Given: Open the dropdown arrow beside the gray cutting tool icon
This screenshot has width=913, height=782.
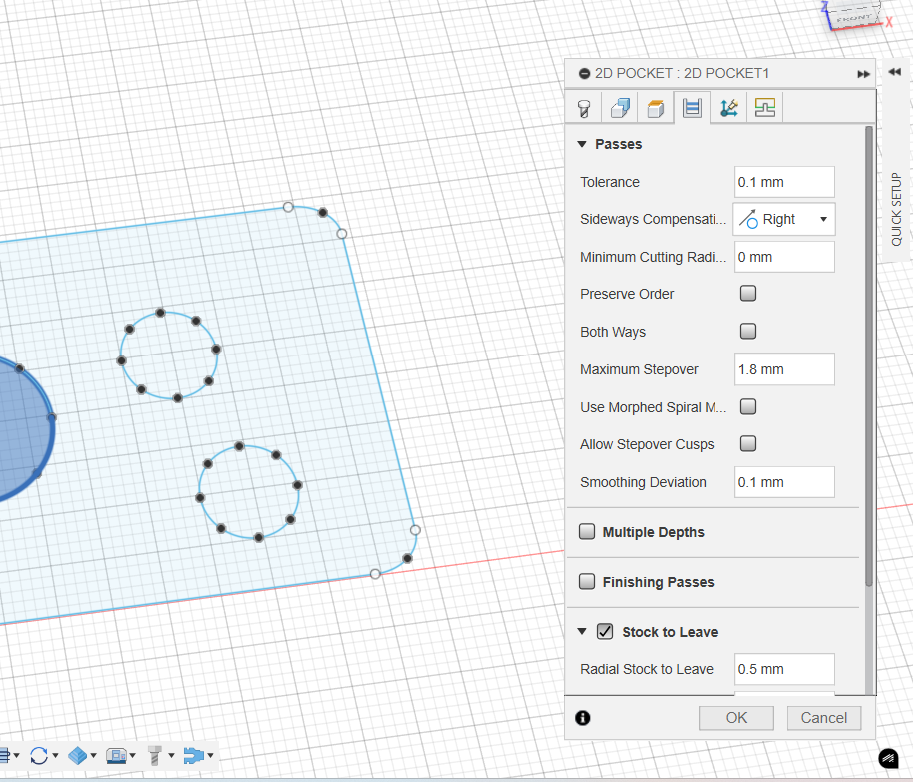Looking at the screenshot, I should point(171,756).
